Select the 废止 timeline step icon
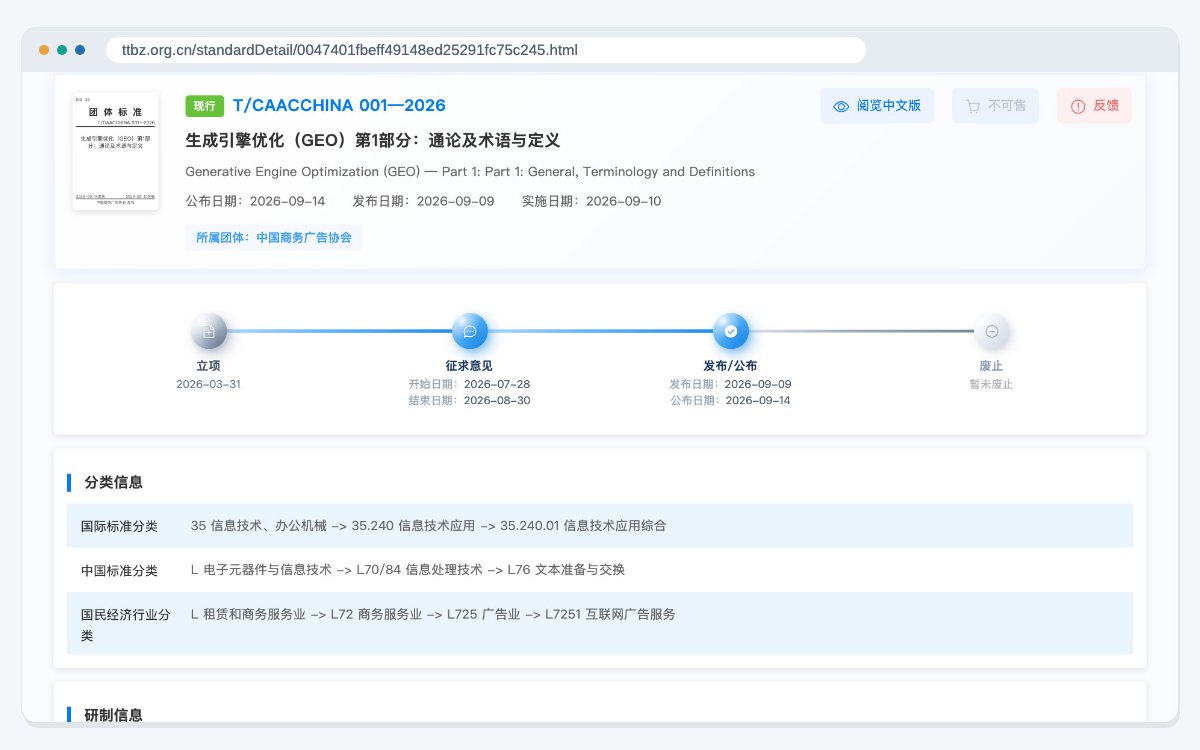Viewport: 1200px width, 750px height. pyautogui.click(x=992, y=331)
